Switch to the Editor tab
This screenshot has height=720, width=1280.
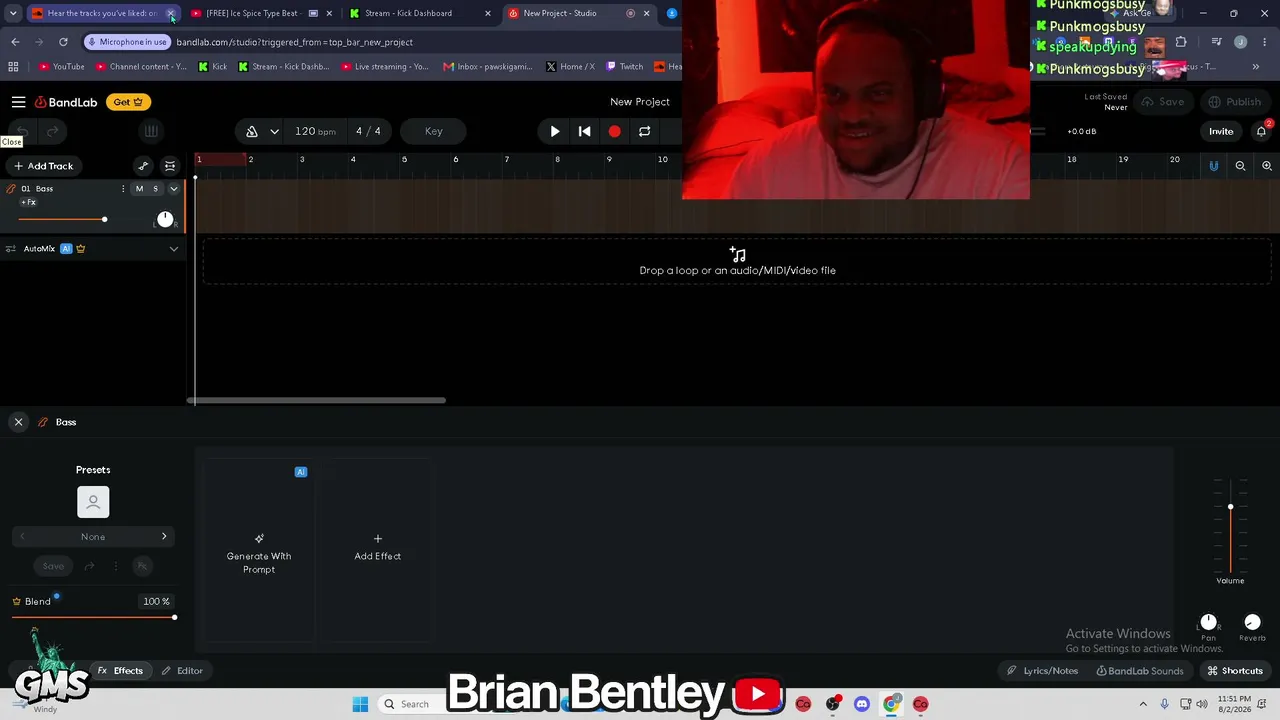[182, 671]
